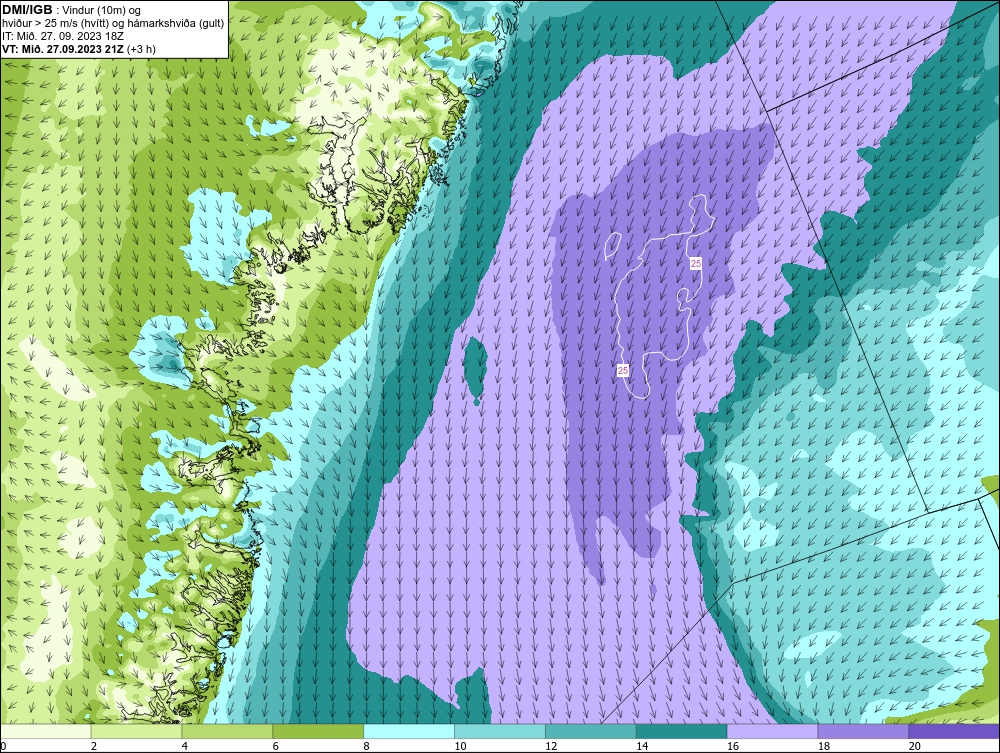This screenshot has width=1000, height=753.
Task: Click the northern "25" gust contour label
Action: (696, 263)
